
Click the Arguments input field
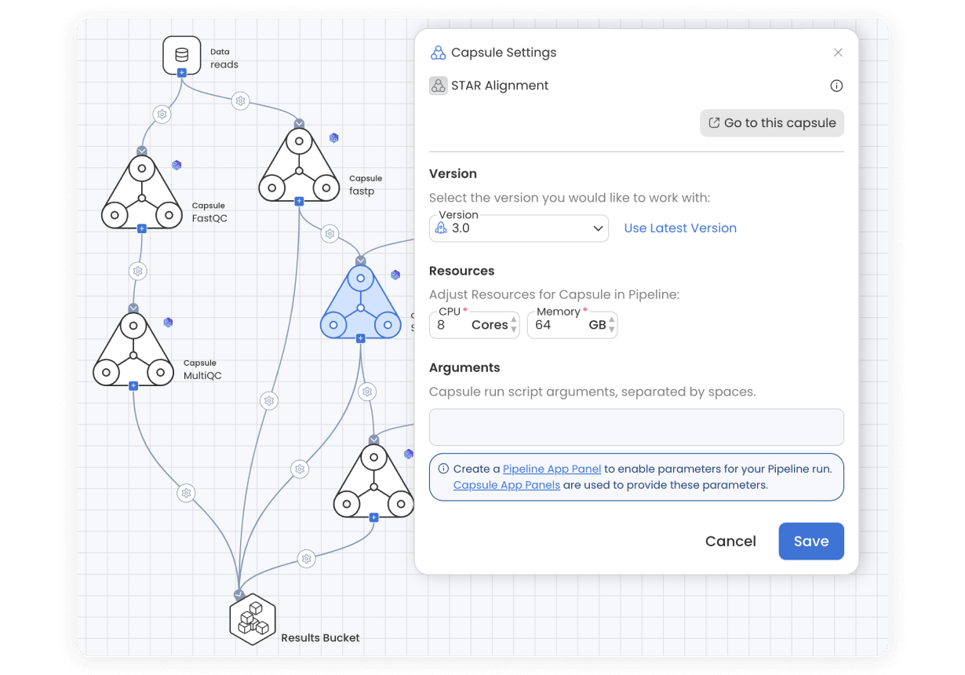(x=636, y=426)
